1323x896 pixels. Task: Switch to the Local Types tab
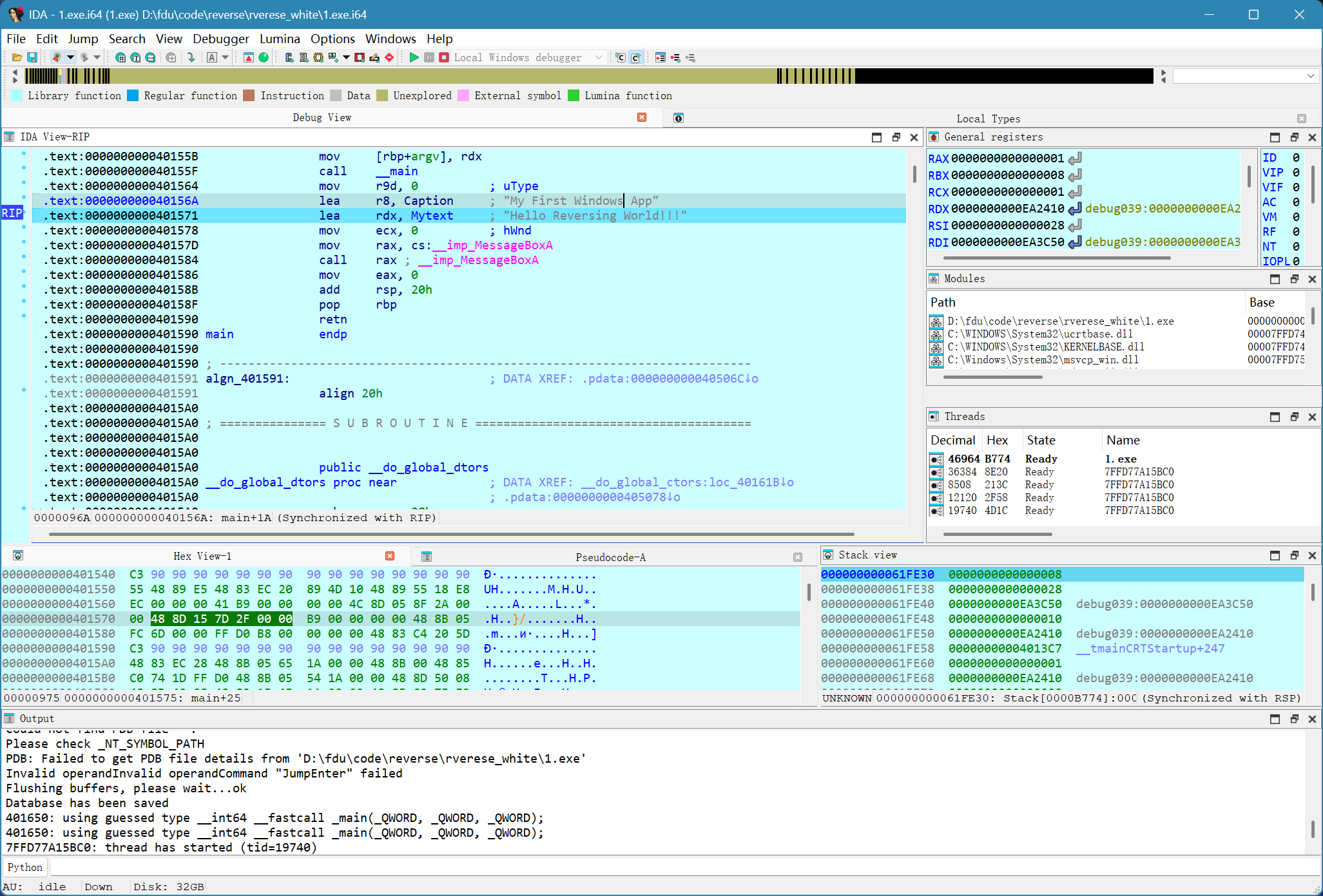pos(988,119)
